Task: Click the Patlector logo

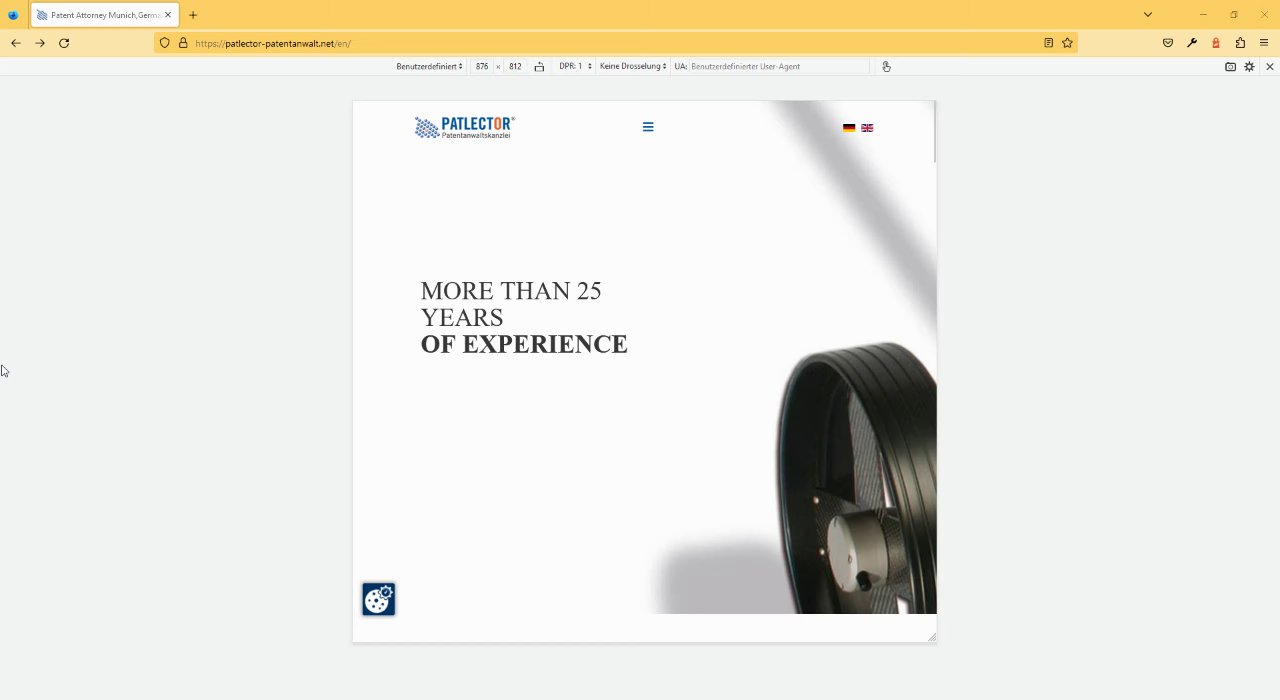Action: pos(465,127)
